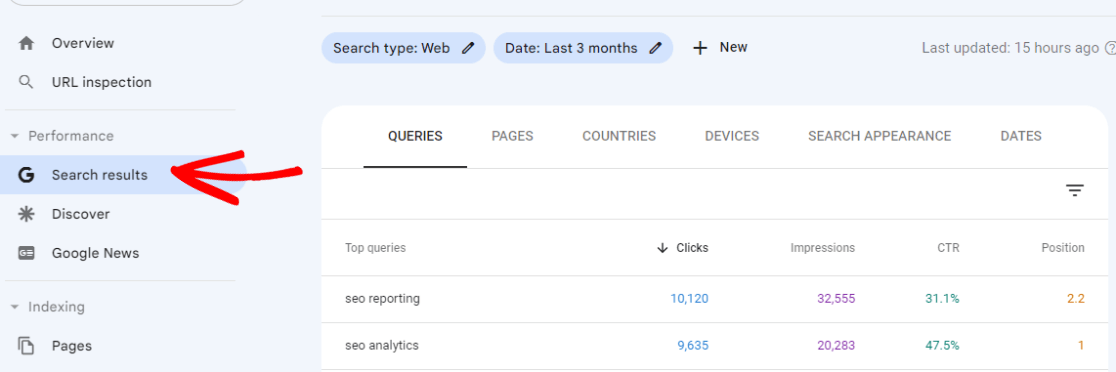Switch to the Devices tab

click(732, 136)
